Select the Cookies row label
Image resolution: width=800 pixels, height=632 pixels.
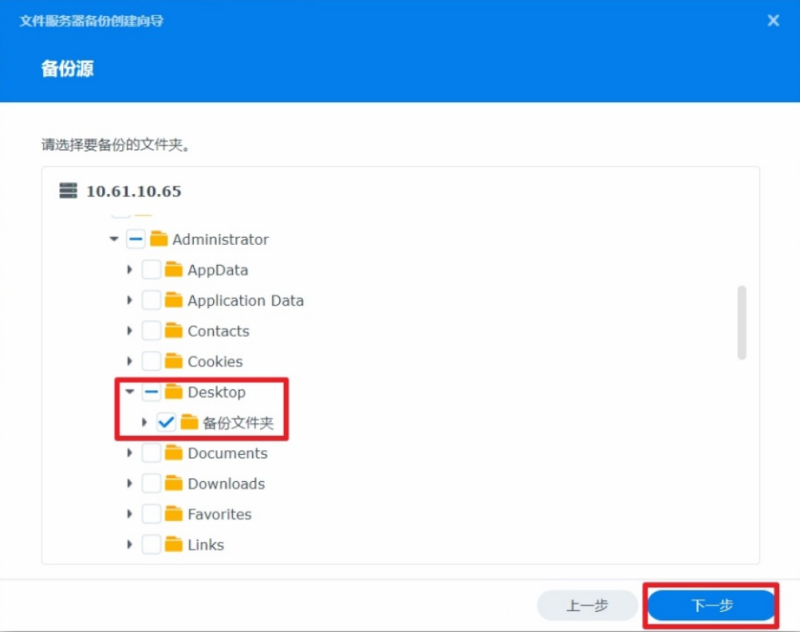point(215,362)
